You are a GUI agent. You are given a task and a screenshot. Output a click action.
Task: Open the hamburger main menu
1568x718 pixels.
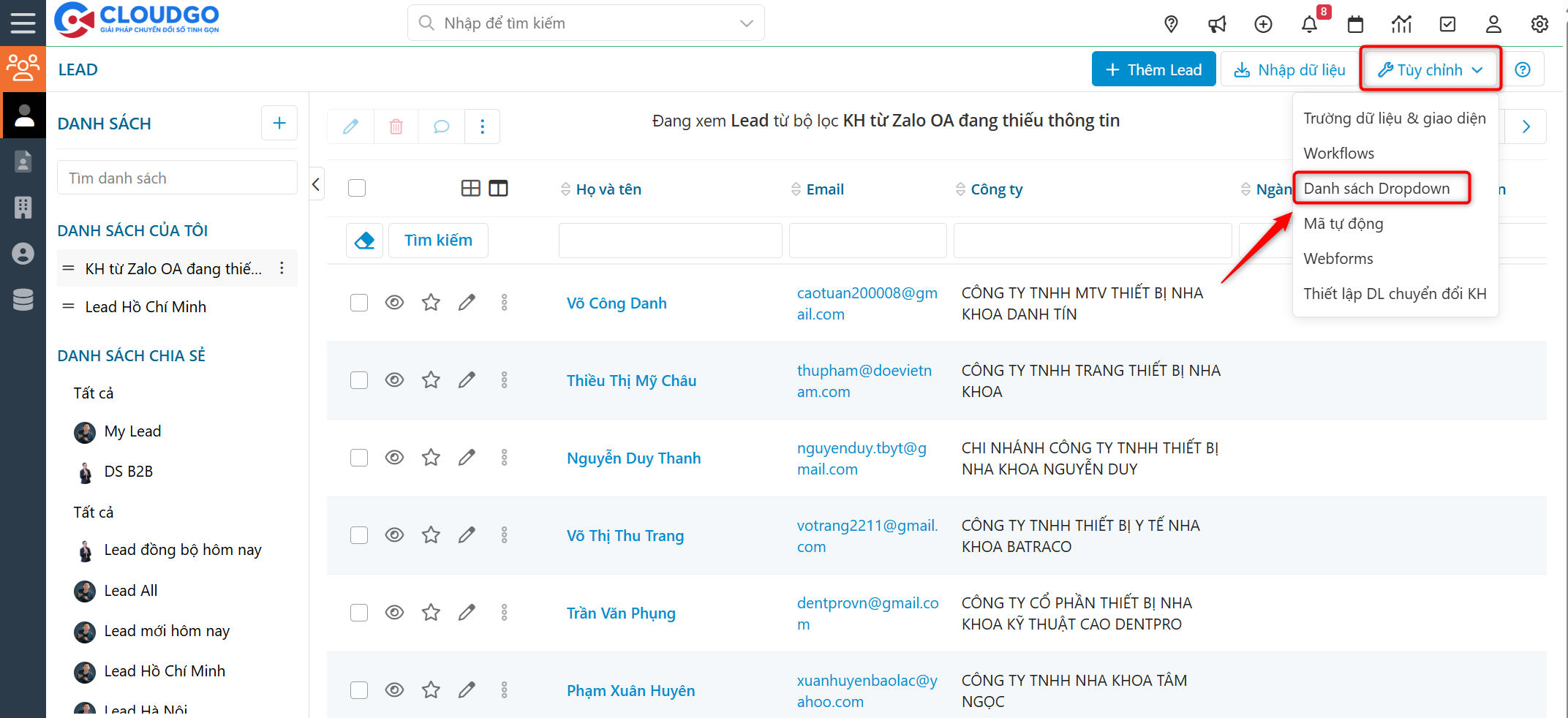pos(23,23)
